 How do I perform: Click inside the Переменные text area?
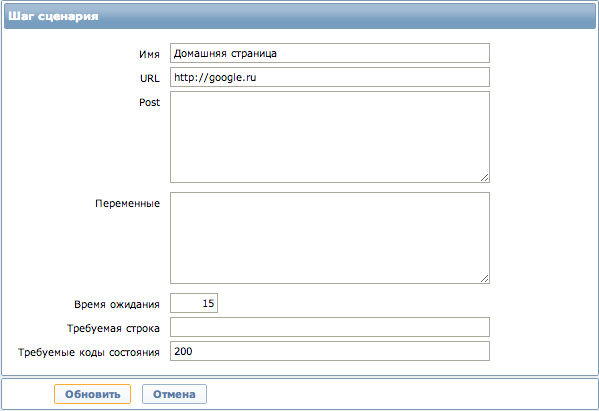tap(330, 238)
